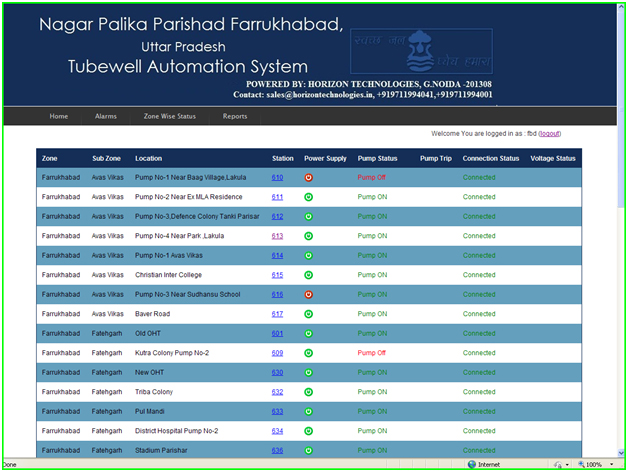Open the Reports menu
The height and width of the screenshot is (471, 626).
[x=235, y=116]
